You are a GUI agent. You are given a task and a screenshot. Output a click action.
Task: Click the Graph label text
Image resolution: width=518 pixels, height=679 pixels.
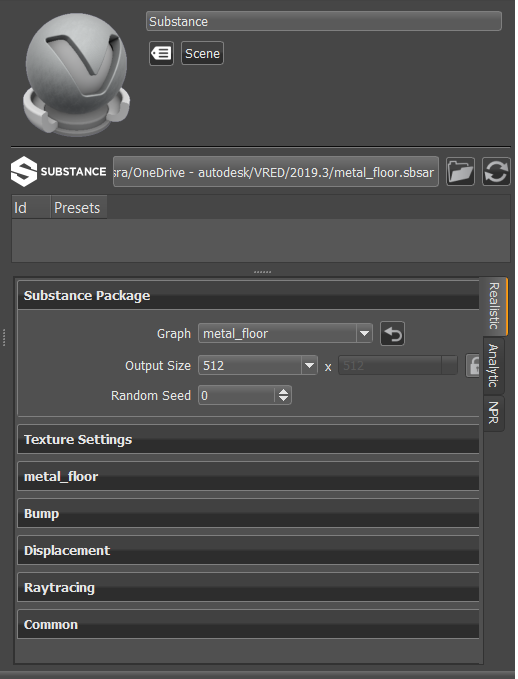(174, 333)
